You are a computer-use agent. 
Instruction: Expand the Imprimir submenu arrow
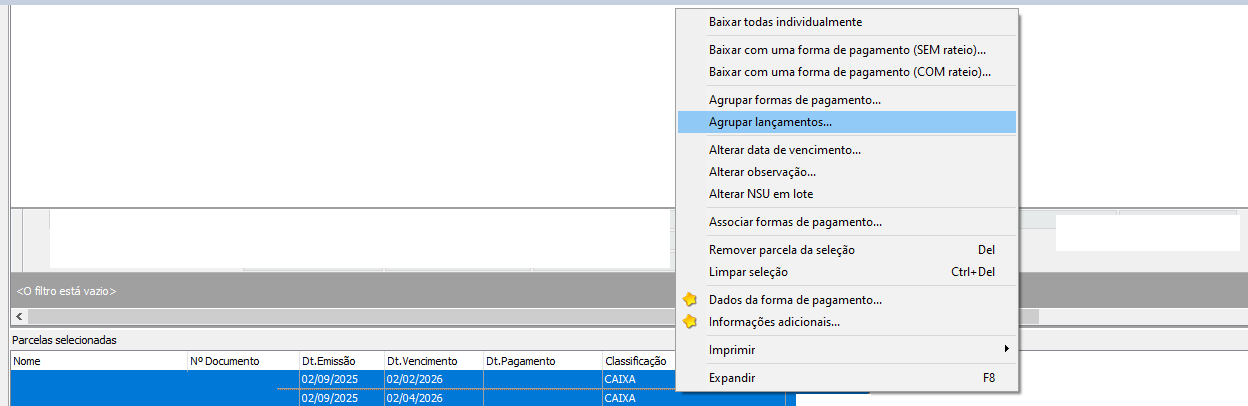click(x=1006, y=350)
